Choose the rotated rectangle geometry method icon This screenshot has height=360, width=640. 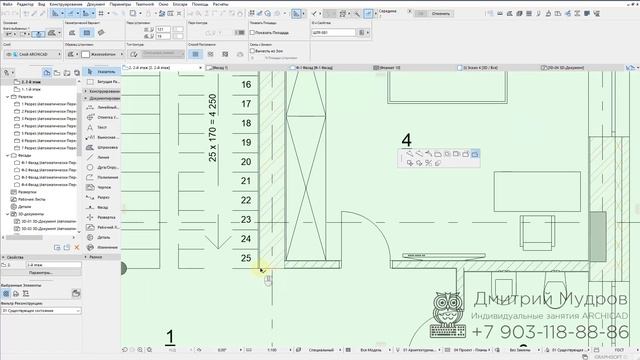click(x=101, y=33)
